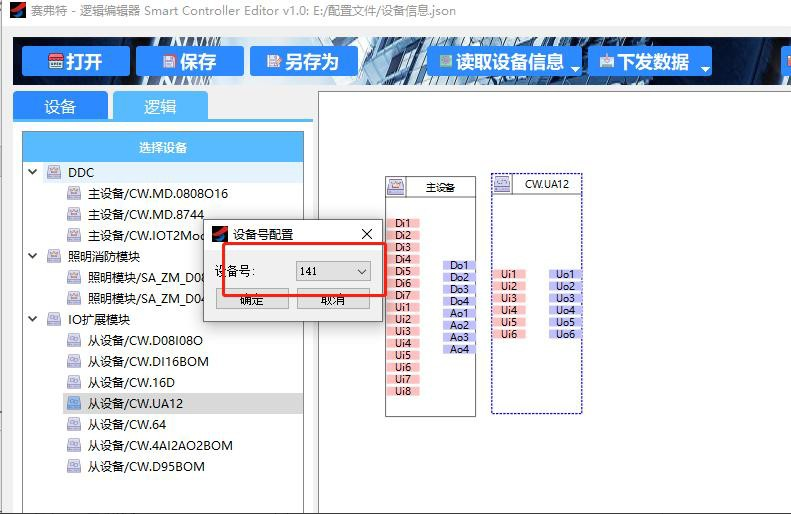The height and width of the screenshot is (514, 791).
Task: Select 从设备/CW.4AI2AO2BOM in the tree
Action: tap(159, 446)
